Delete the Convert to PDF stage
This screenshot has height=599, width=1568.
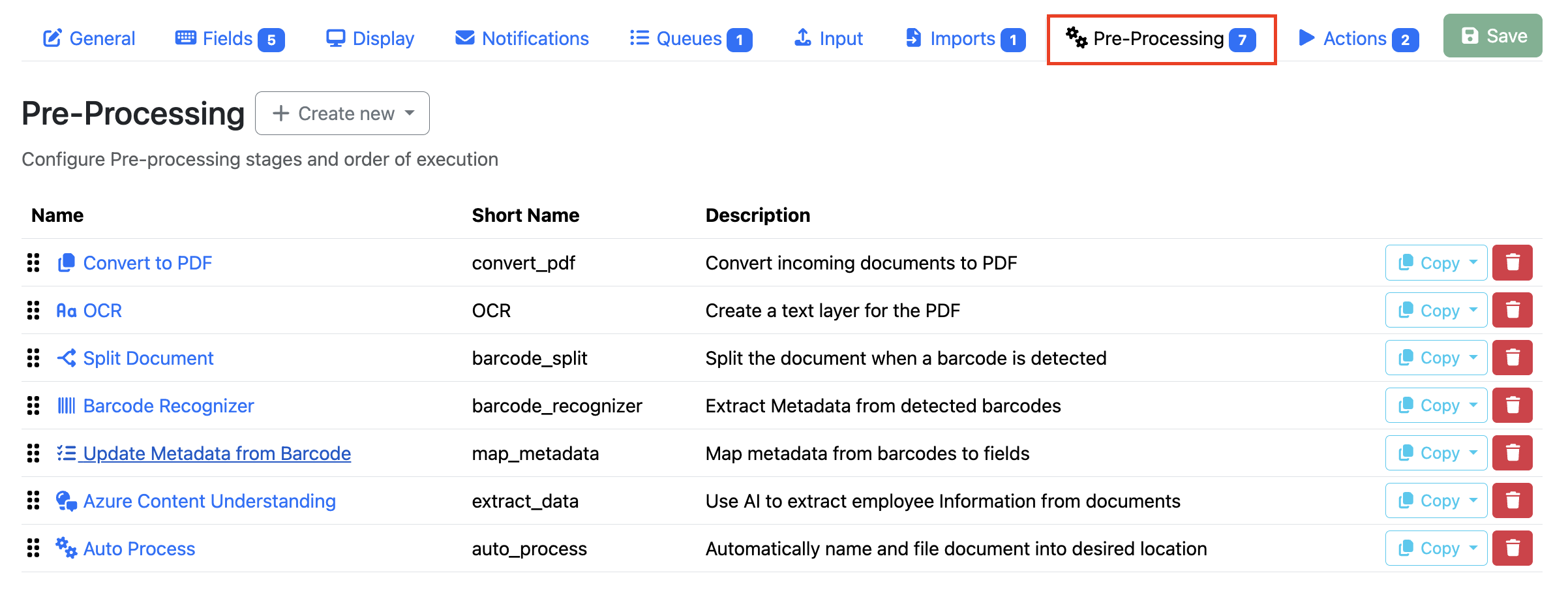pos(1512,263)
